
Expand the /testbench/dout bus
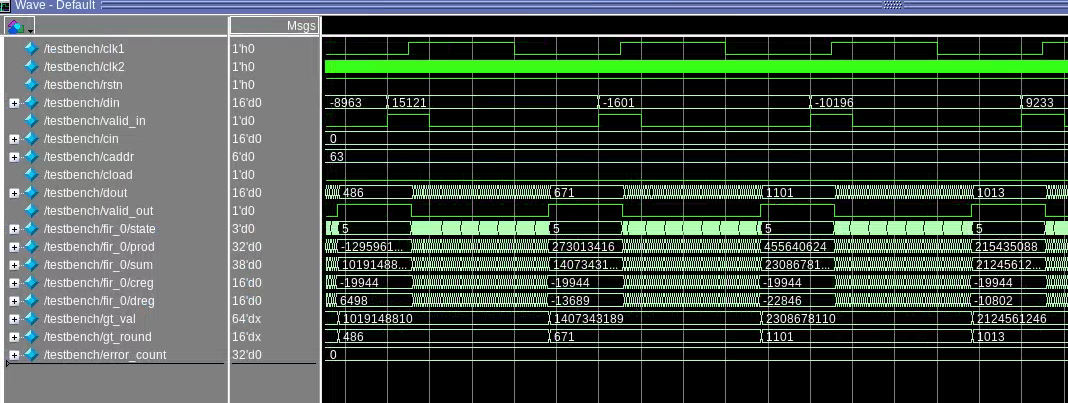14,193
